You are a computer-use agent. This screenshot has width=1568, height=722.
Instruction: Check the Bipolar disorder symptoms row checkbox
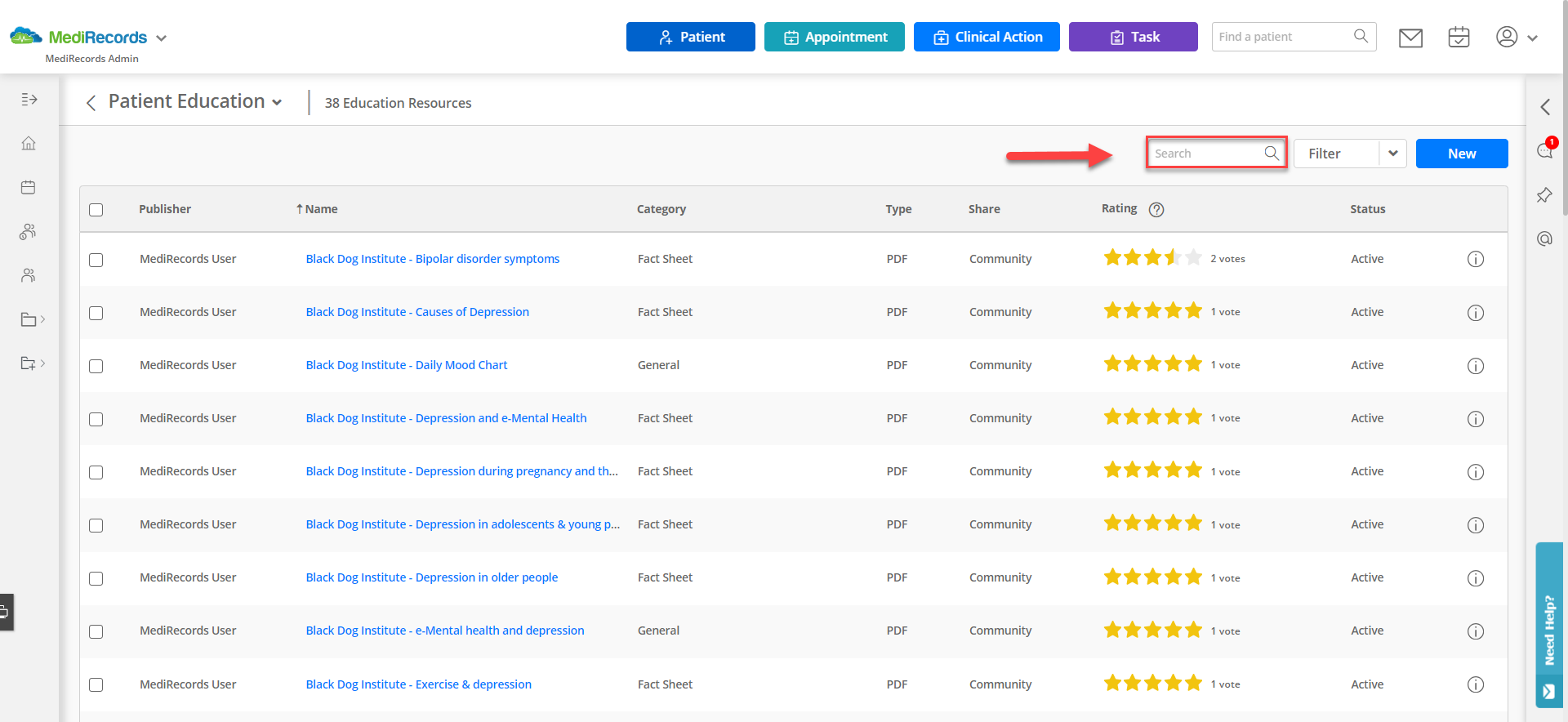click(96, 260)
